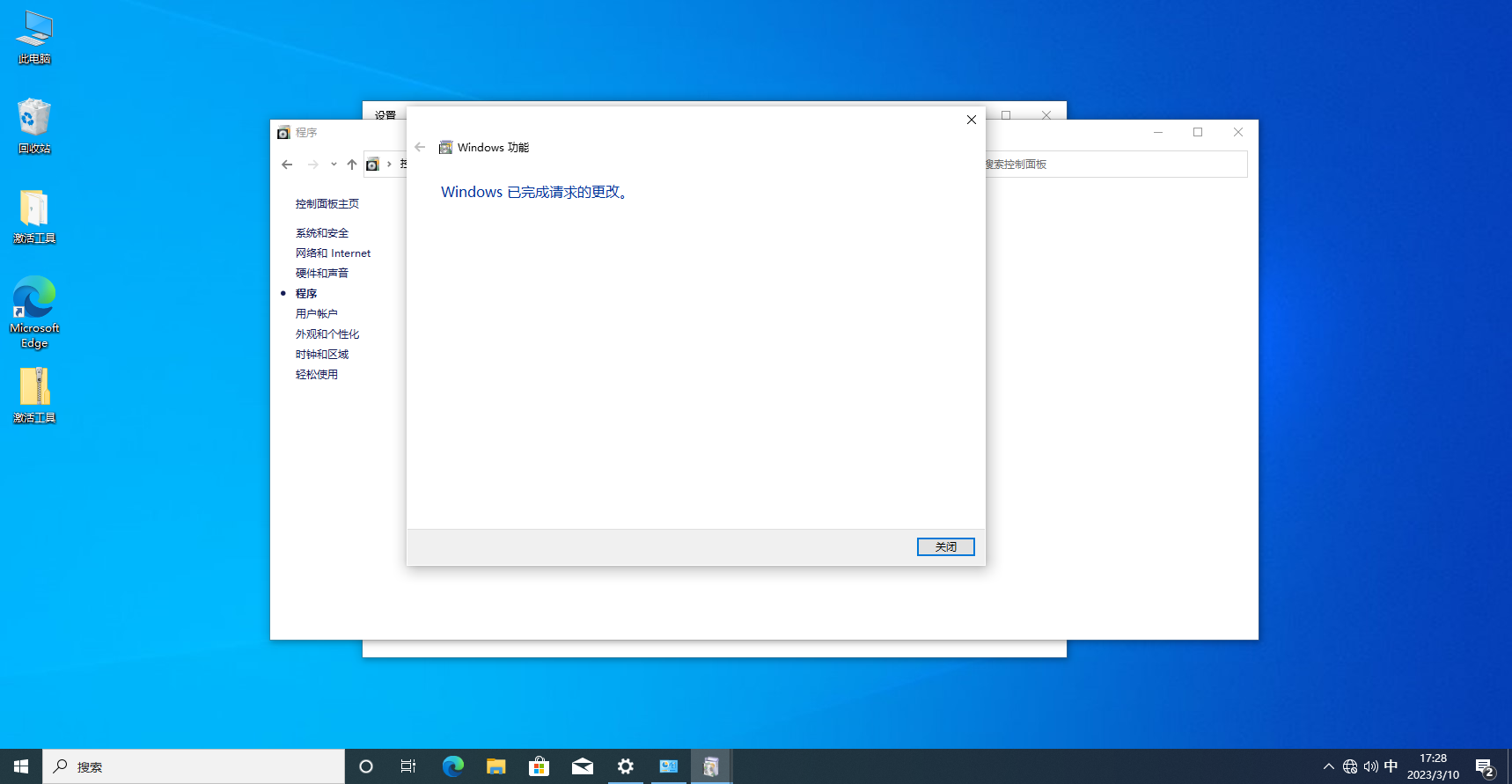The height and width of the screenshot is (784, 1512).
Task: Launch Edge from the taskbar
Action: [x=452, y=766]
